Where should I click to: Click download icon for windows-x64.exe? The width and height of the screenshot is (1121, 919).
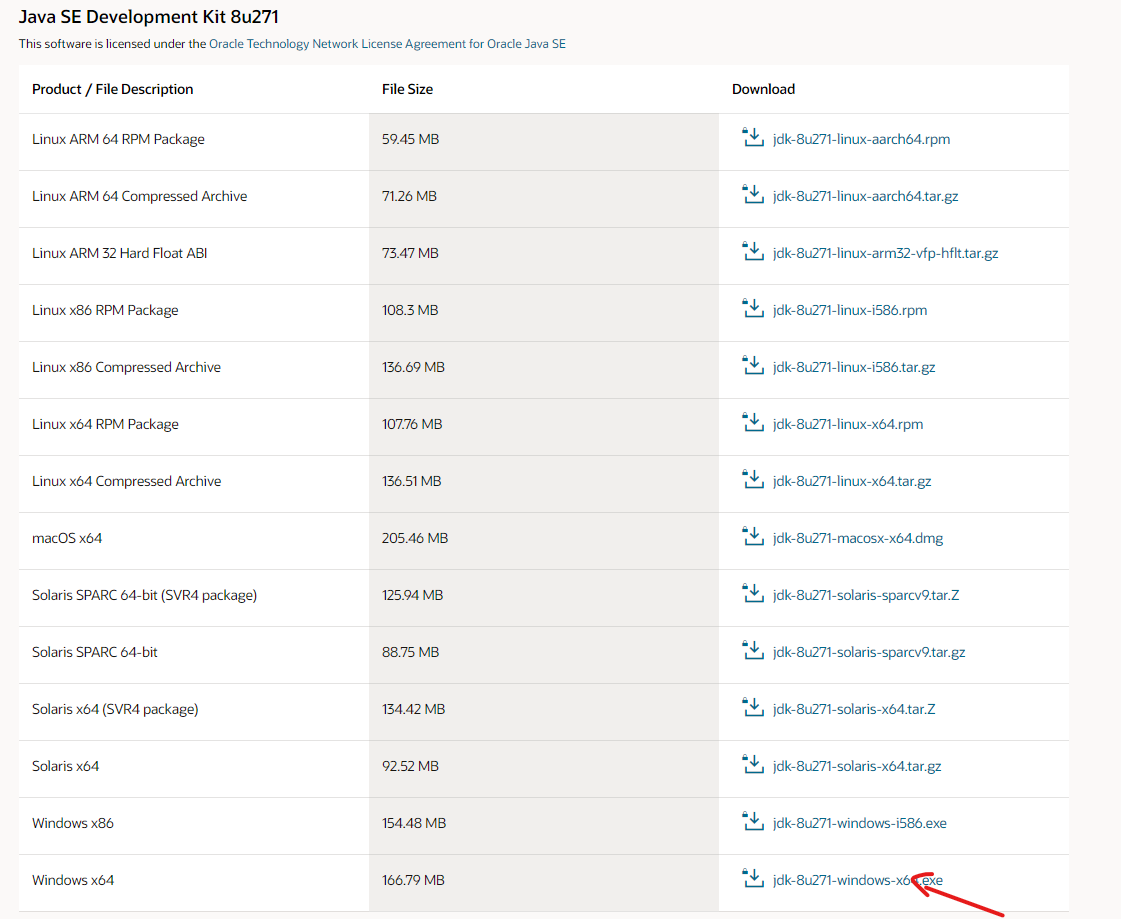click(x=753, y=878)
